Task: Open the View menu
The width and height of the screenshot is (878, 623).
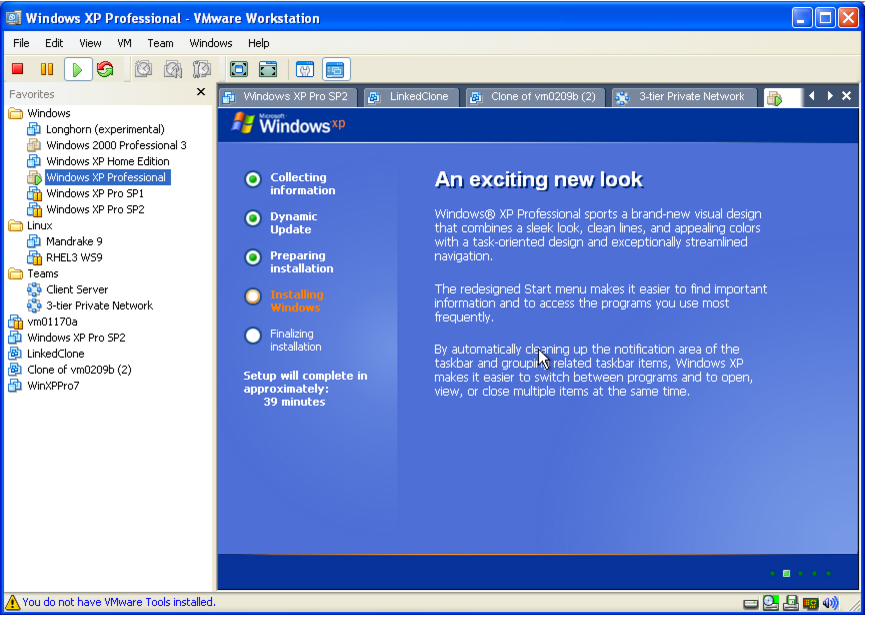Action: [x=90, y=43]
